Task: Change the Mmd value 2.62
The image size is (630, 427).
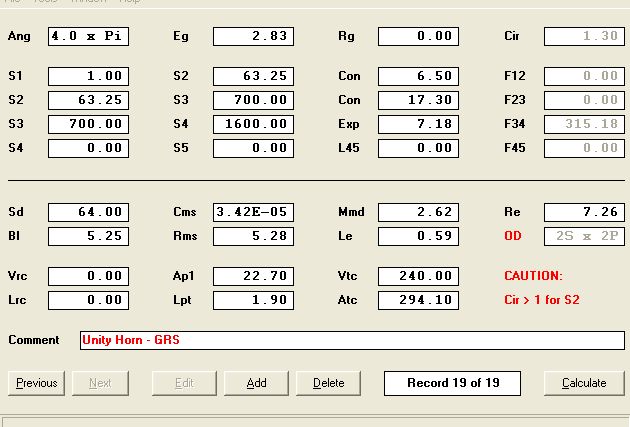Action: (418, 212)
